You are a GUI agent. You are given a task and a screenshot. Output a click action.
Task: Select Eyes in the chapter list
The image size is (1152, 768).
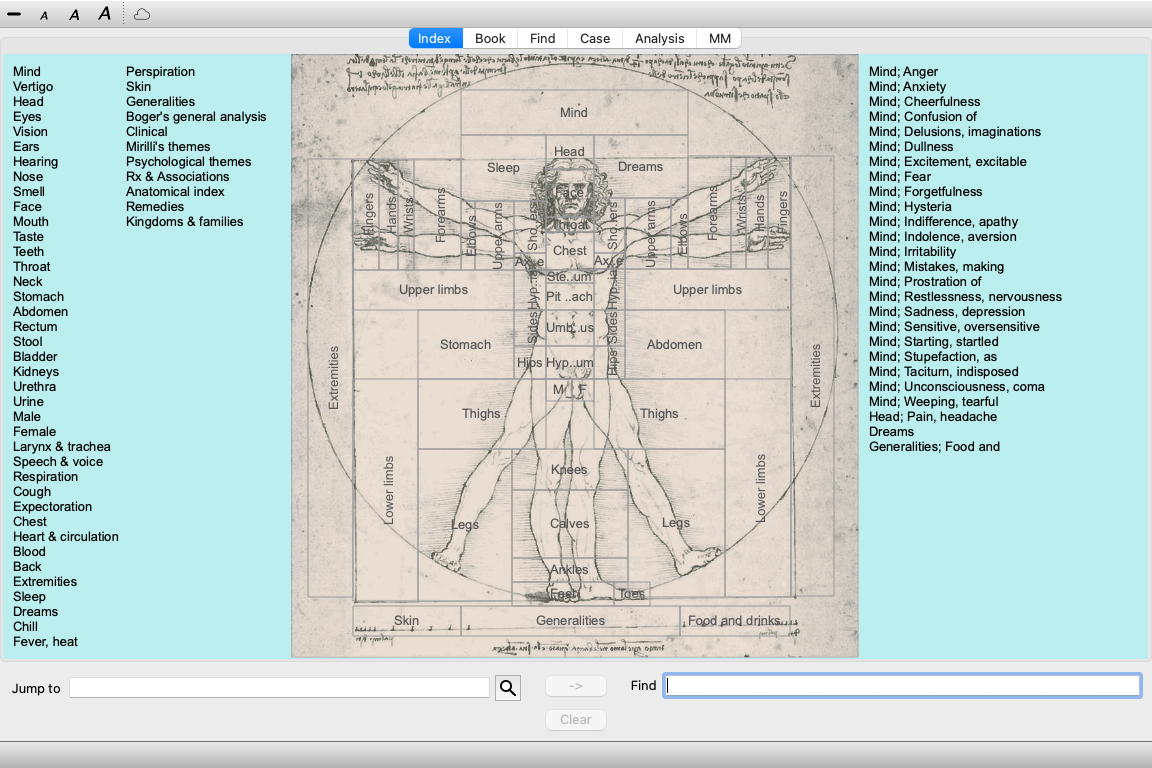point(27,117)
